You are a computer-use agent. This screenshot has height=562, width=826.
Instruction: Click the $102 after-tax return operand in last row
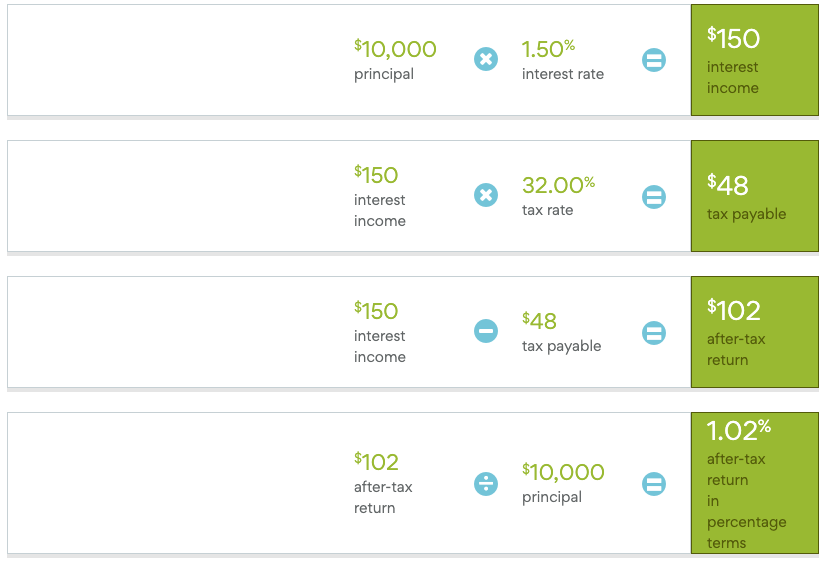click(377, 462)
